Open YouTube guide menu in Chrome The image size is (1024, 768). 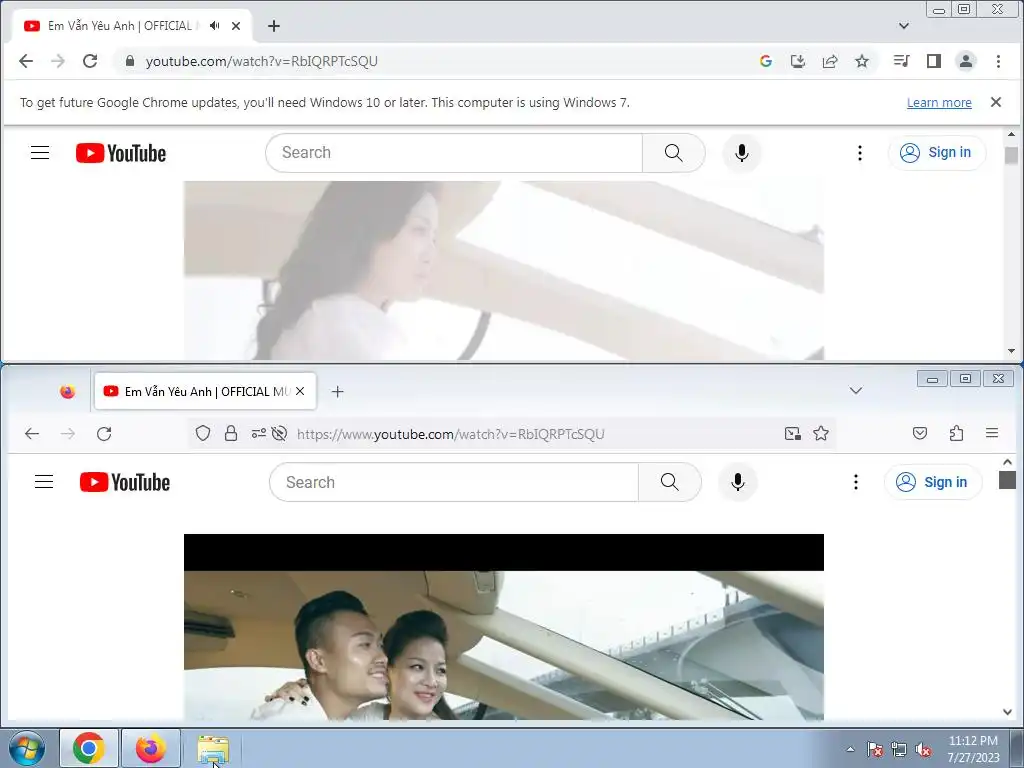pyautogui.click(x=40, y=153)
